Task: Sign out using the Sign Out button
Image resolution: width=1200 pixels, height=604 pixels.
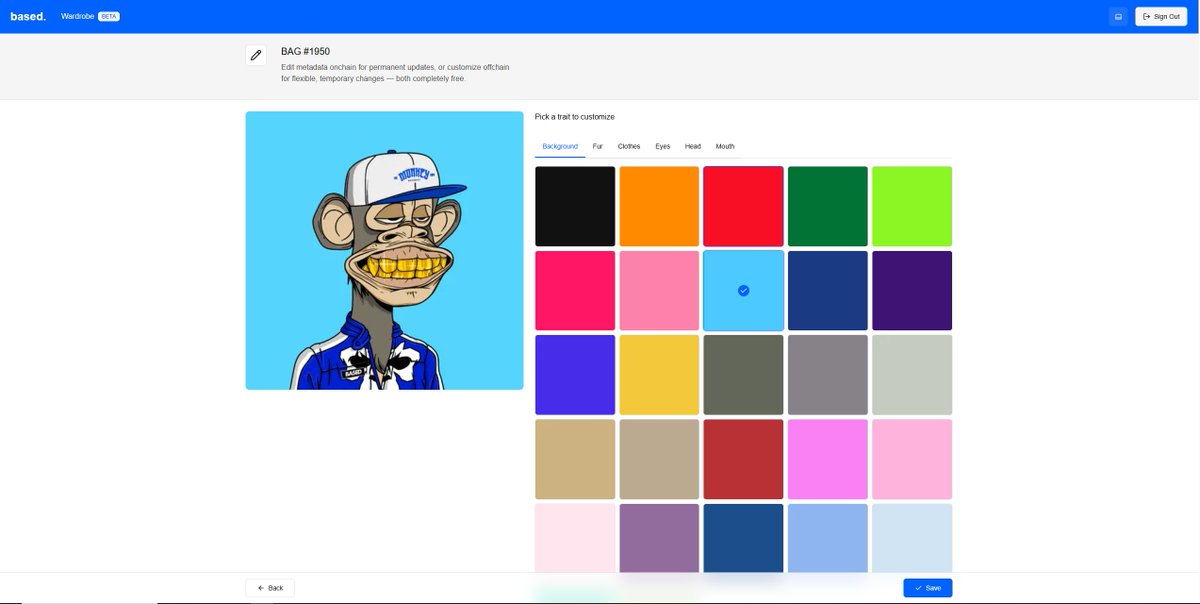Action: [1161, 16]
